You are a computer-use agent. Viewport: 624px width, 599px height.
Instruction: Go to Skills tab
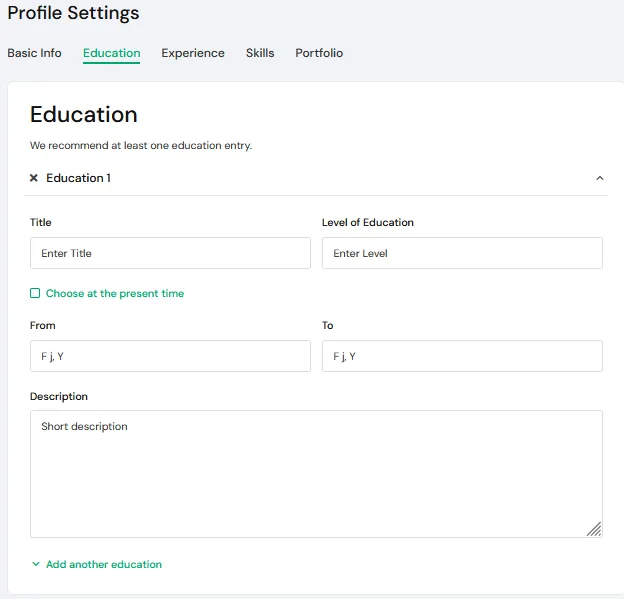click(260, 53)
